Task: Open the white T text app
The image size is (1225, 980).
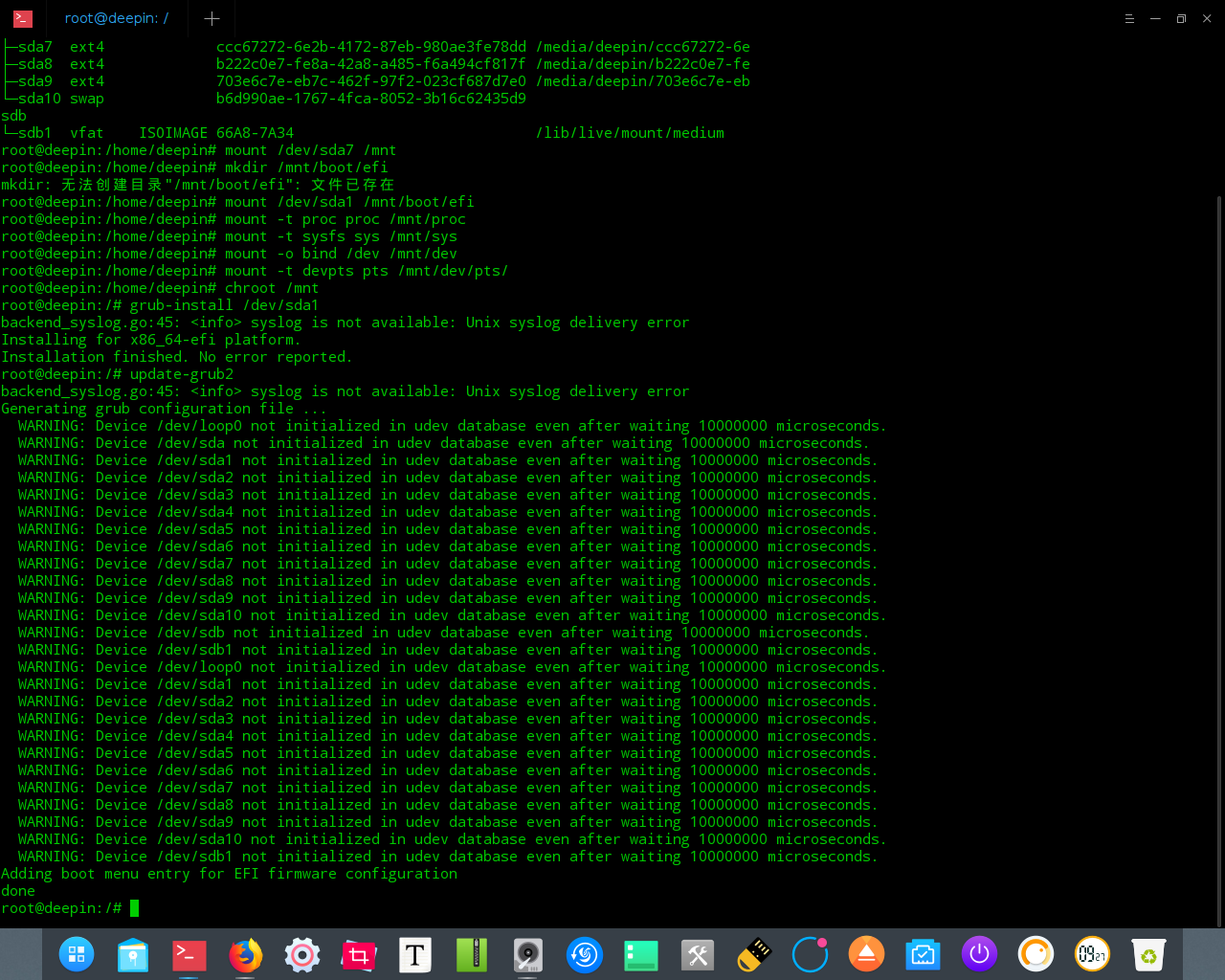Action: point(414,954)
